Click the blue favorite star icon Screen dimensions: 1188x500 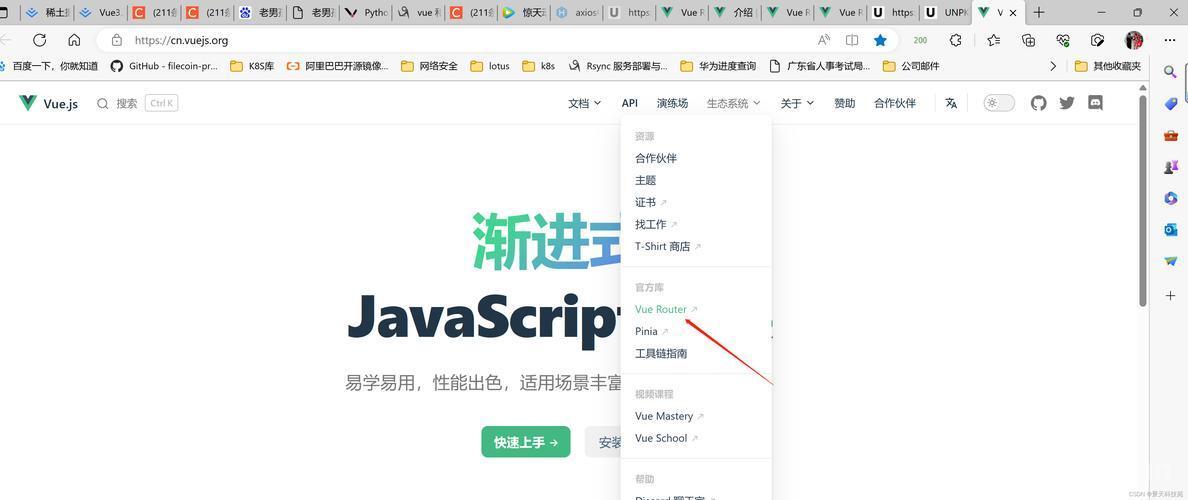tap(880, 40)
